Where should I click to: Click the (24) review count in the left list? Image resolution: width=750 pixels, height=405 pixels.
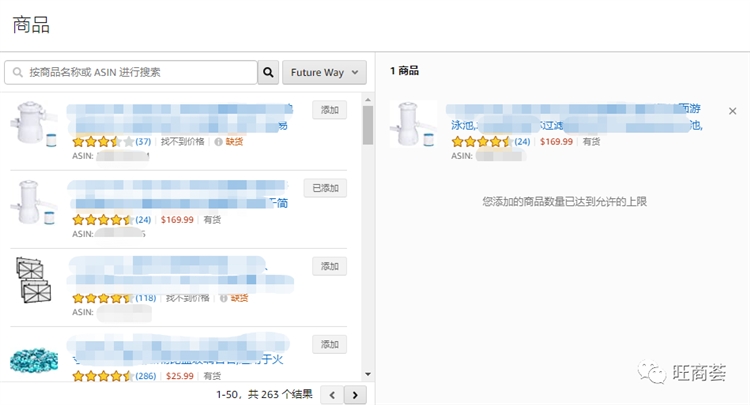[x=143, y=220]
